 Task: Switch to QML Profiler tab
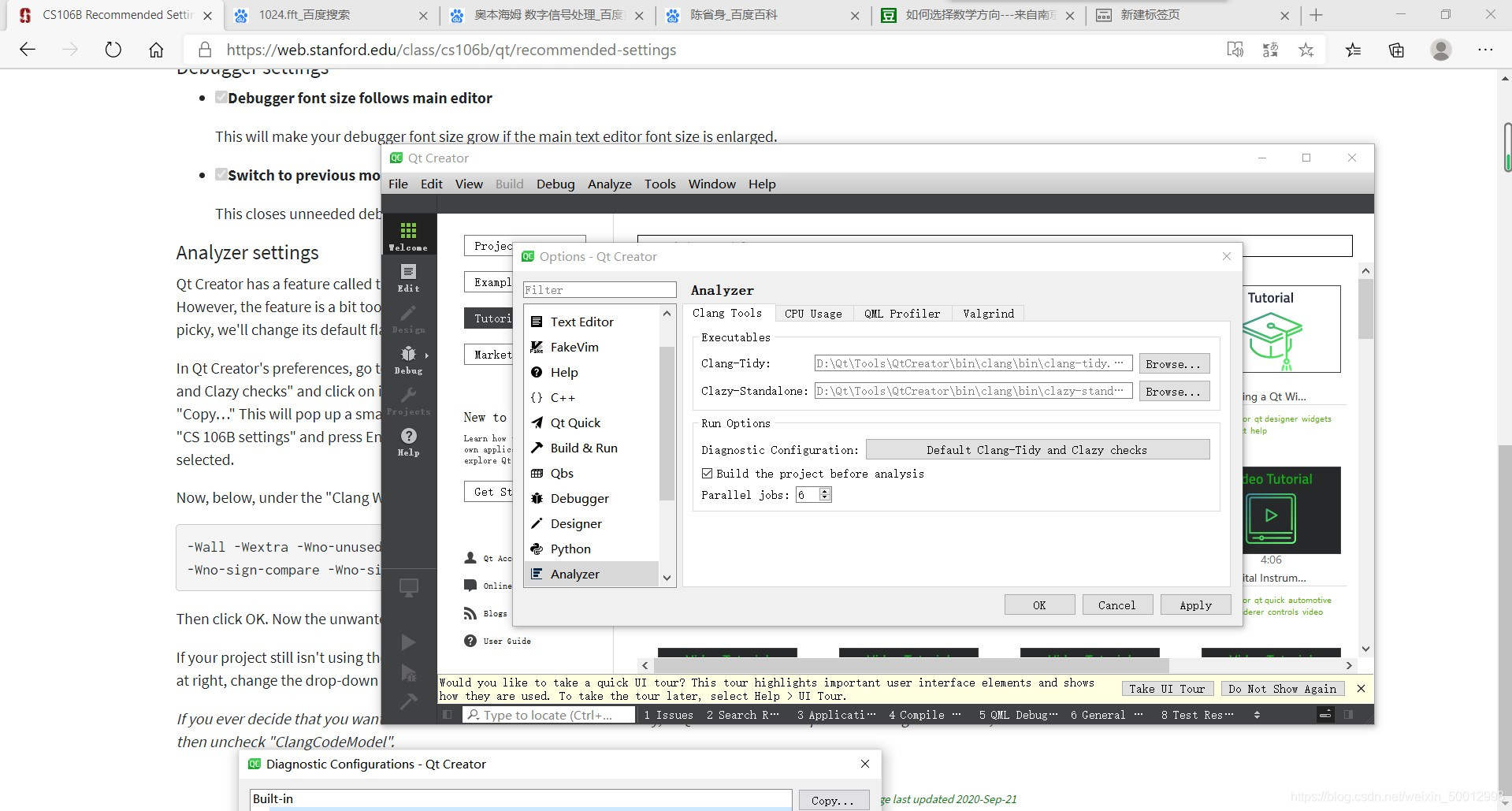click(902, 313)
